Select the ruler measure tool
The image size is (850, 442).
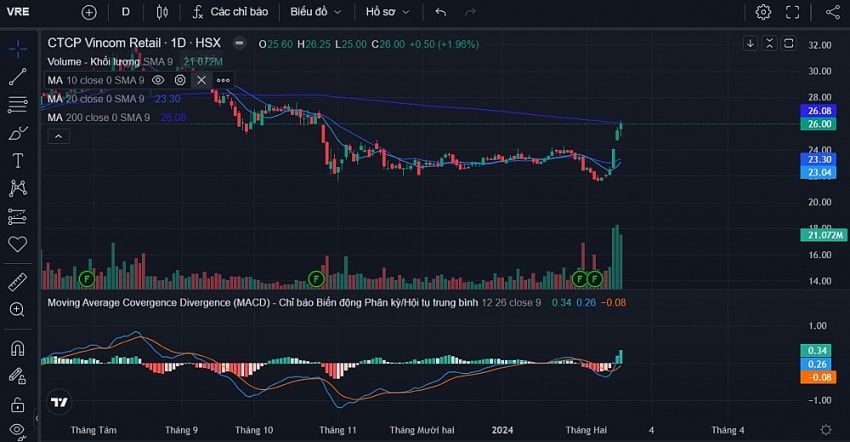17,281
